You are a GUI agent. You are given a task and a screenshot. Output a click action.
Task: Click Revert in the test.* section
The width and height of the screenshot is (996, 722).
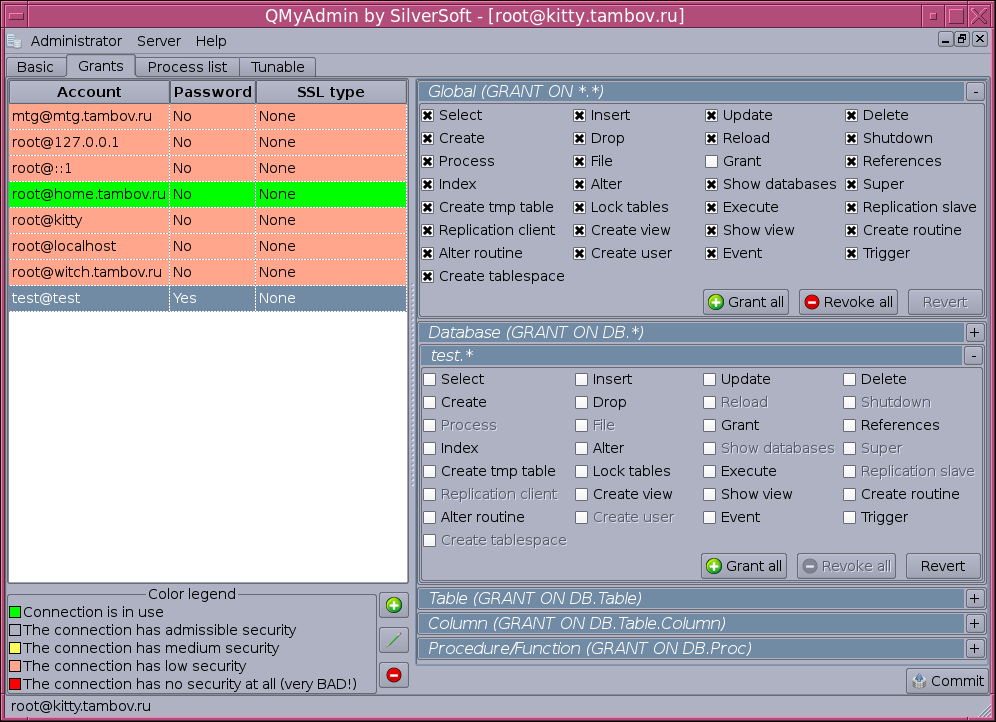pos(942,566)
